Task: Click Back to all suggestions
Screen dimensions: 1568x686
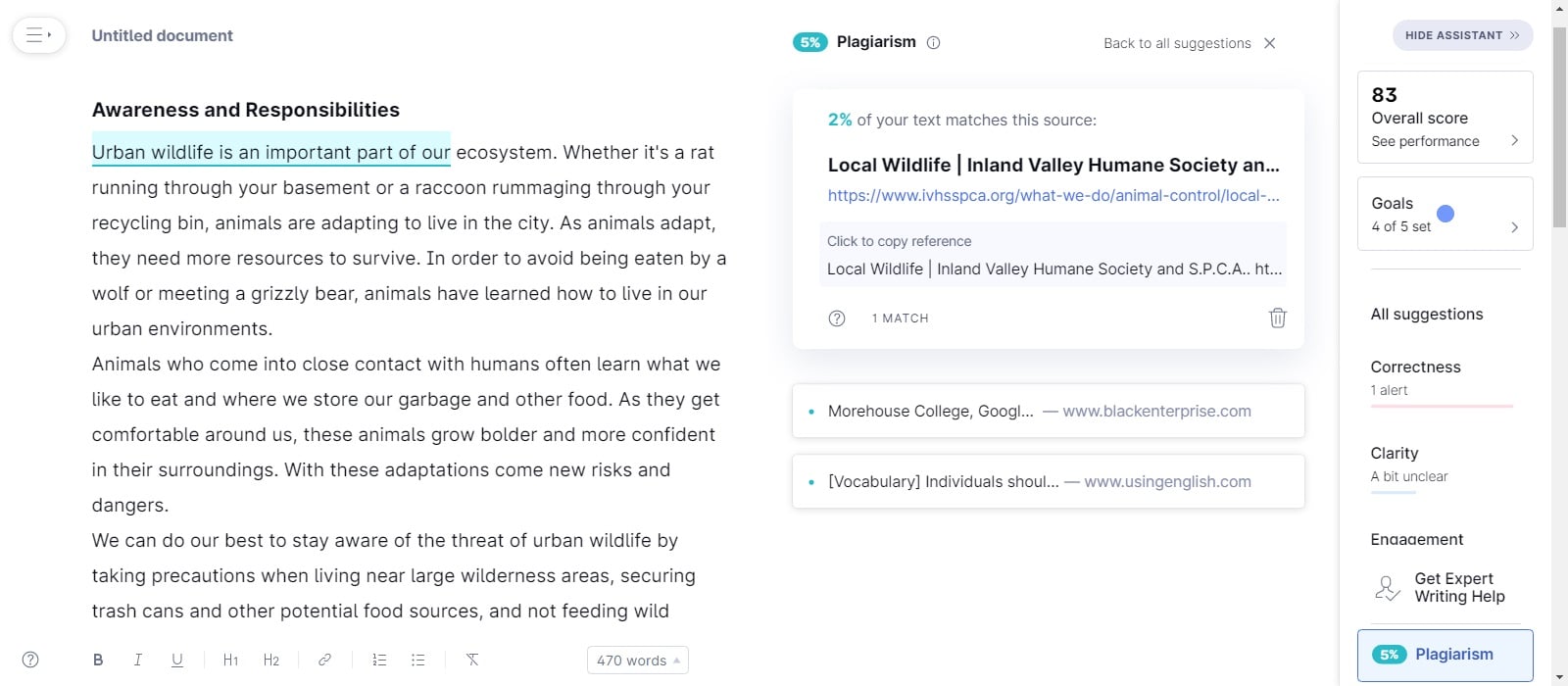Action: [1177, 43]
